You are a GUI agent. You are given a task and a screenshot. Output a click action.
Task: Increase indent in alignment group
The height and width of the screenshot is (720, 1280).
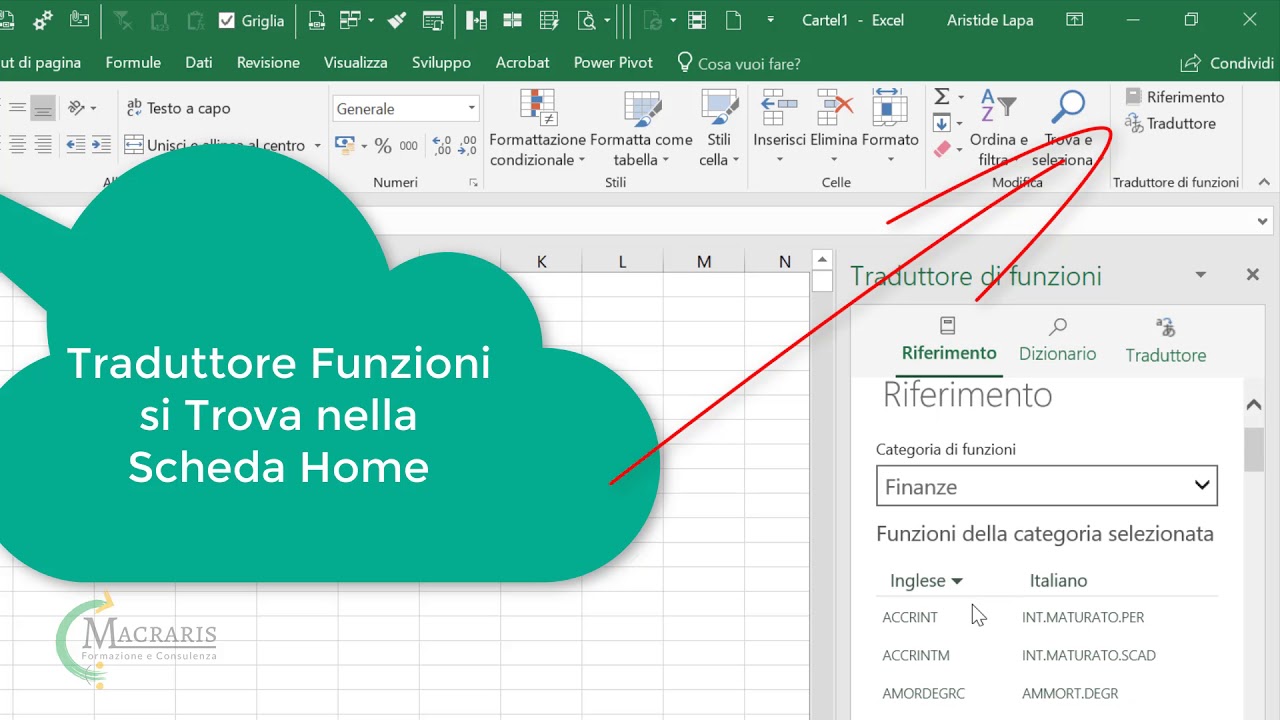(101, 145)
